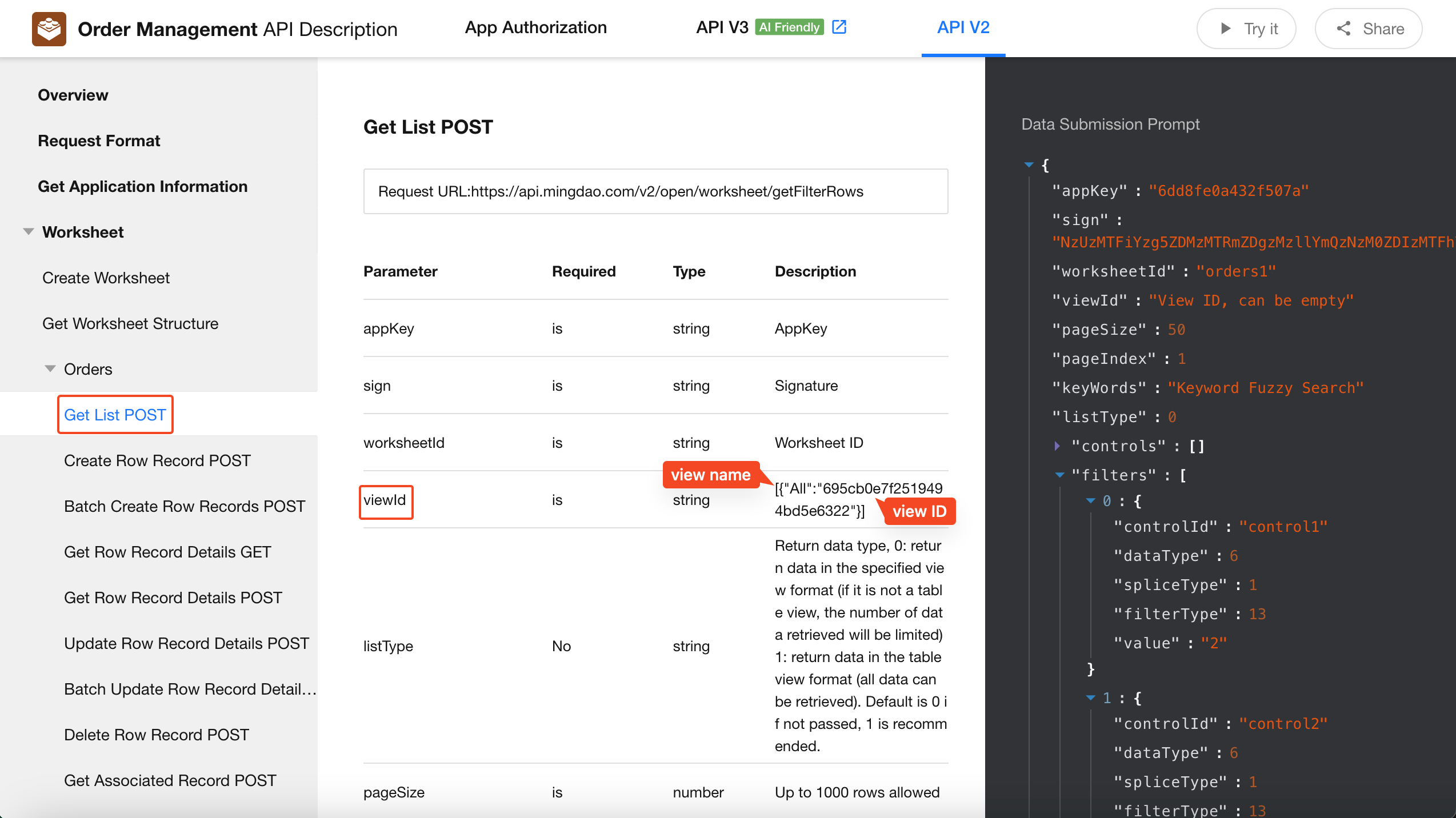Go to Get Worksheet Structure
This screenshot has width=1456, height=818.
(x=130, y=323)
